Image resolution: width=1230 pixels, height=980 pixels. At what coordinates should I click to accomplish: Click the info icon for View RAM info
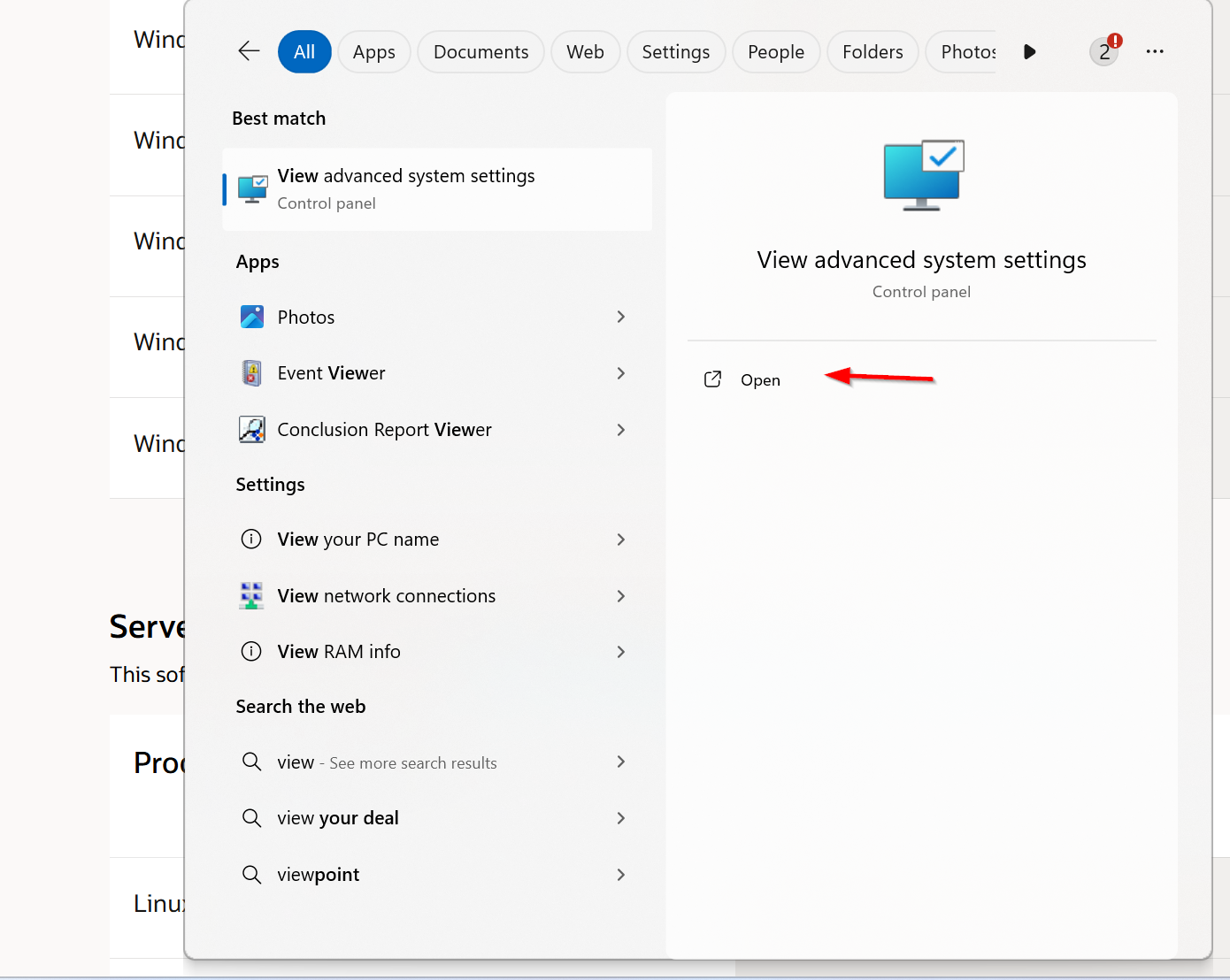pyautogui.click(x=252, y=652)
